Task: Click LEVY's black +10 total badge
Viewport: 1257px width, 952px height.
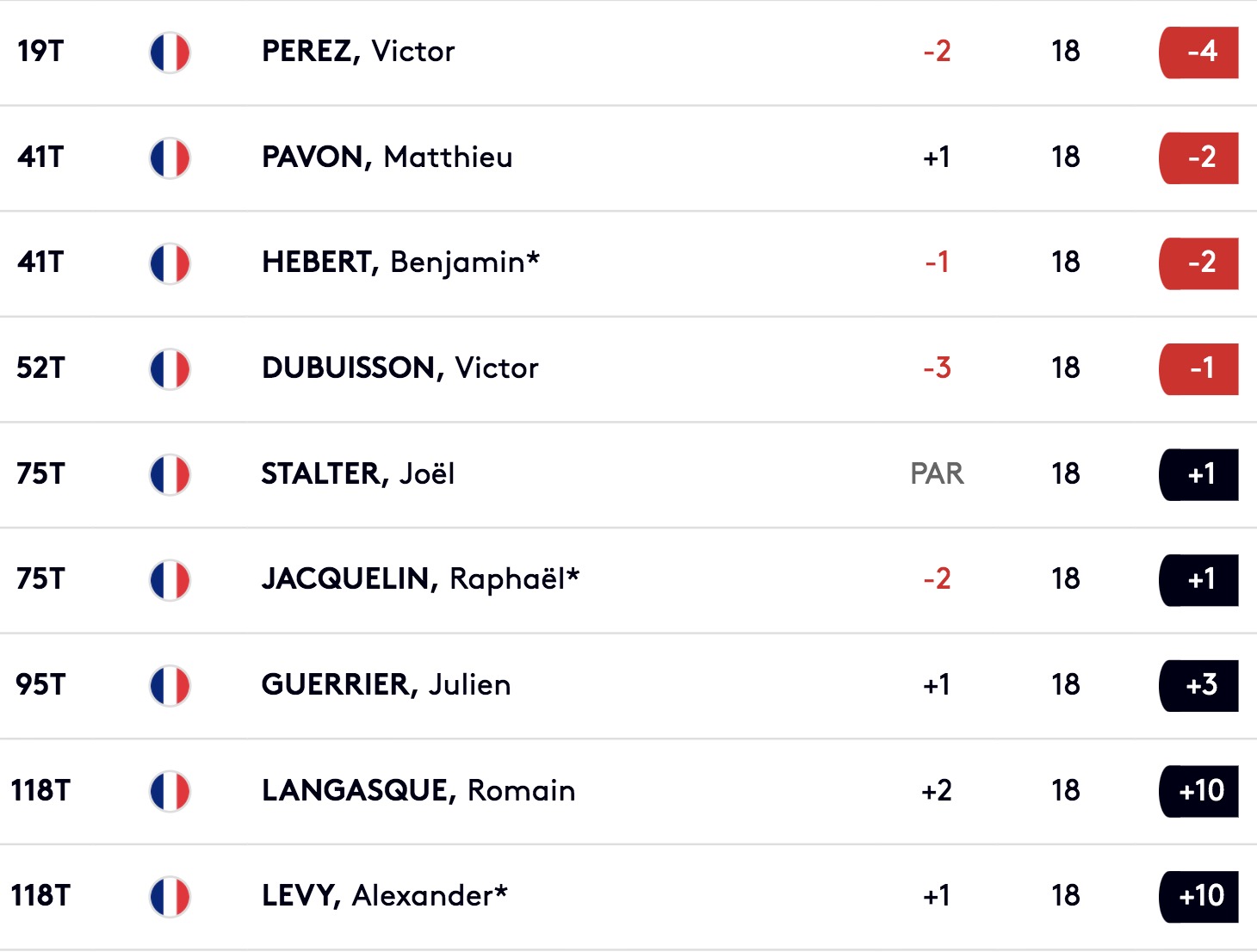Action: (1199, 897)
